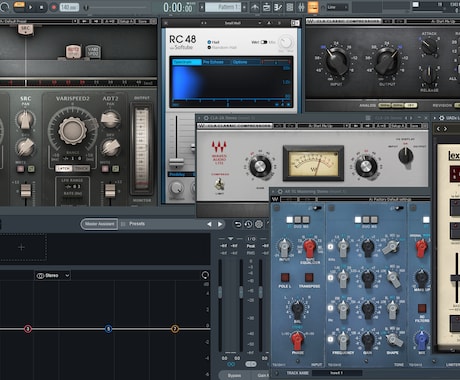Viewport: 460px width, 380px height.
Task: Open the Line snap dropdown
Action: (337, 7)
